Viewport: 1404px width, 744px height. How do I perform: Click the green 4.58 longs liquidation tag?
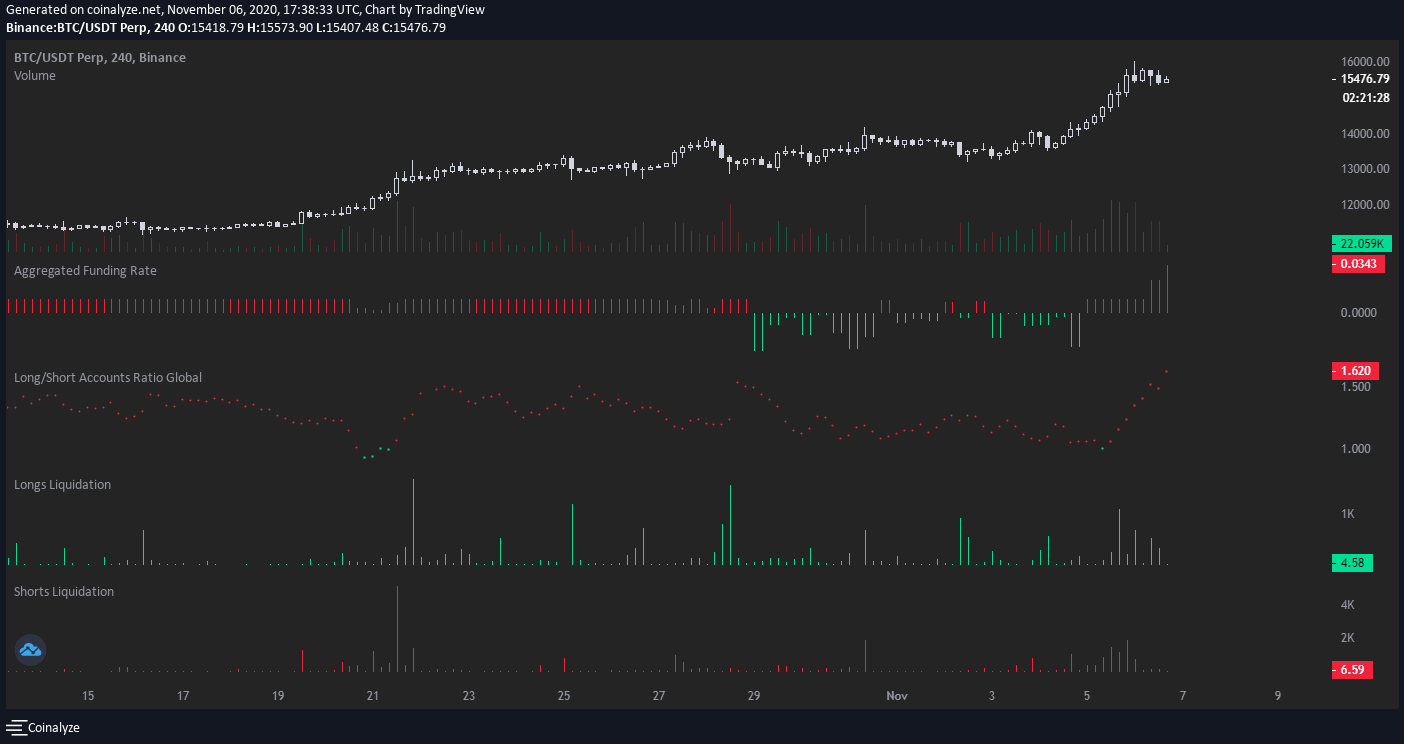[x=1351, y=563]
